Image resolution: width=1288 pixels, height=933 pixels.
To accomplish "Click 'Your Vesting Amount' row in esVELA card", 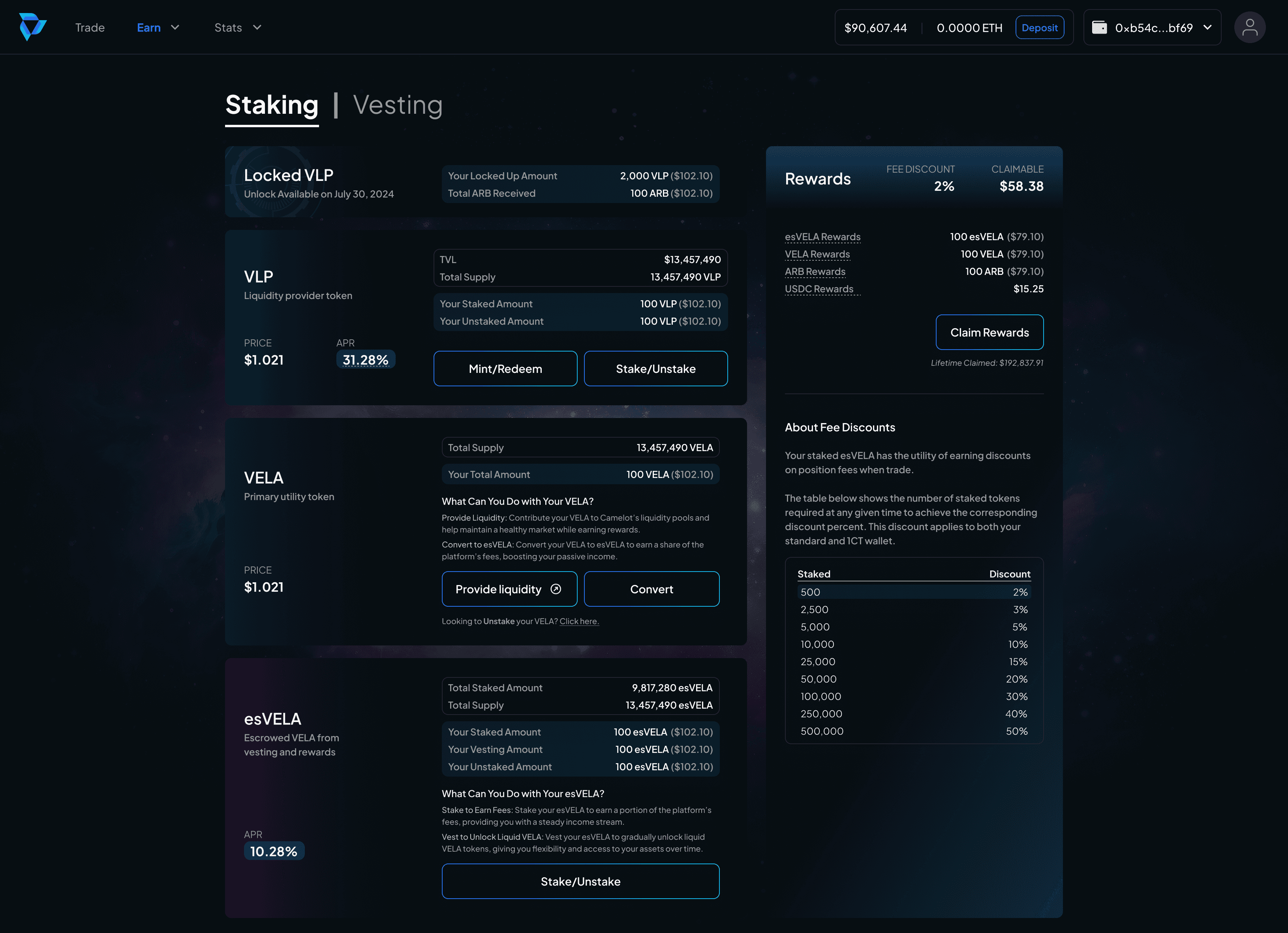I will coord(580,749).
